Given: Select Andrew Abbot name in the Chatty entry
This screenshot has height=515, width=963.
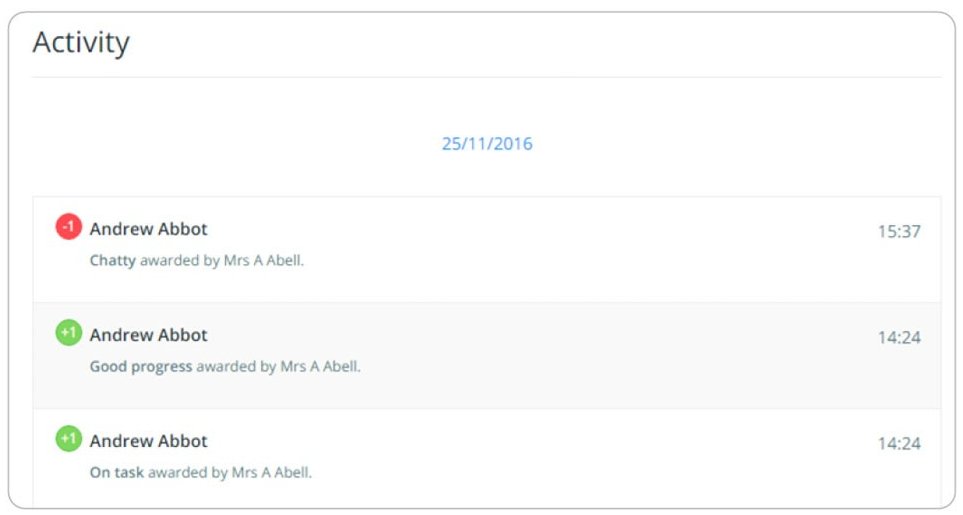Looking at the screenshot, I should point(149,229).
